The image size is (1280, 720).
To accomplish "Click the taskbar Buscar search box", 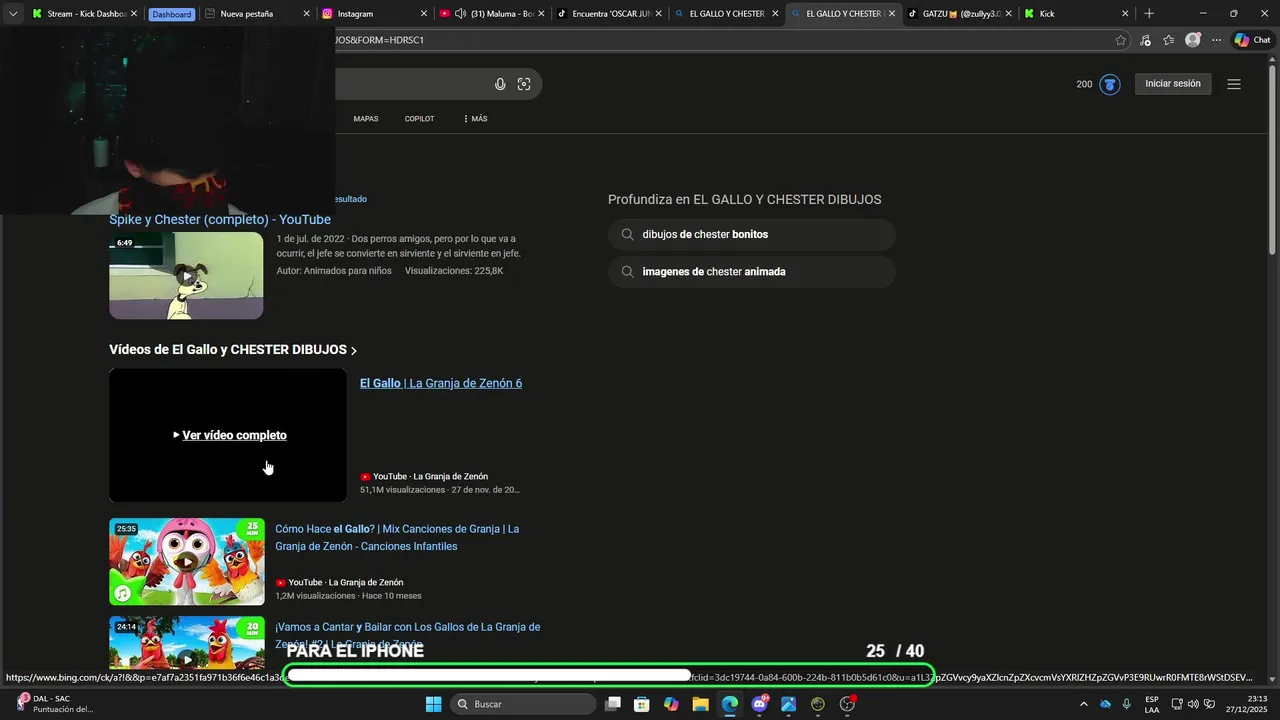I will click(x=522, y=704).
